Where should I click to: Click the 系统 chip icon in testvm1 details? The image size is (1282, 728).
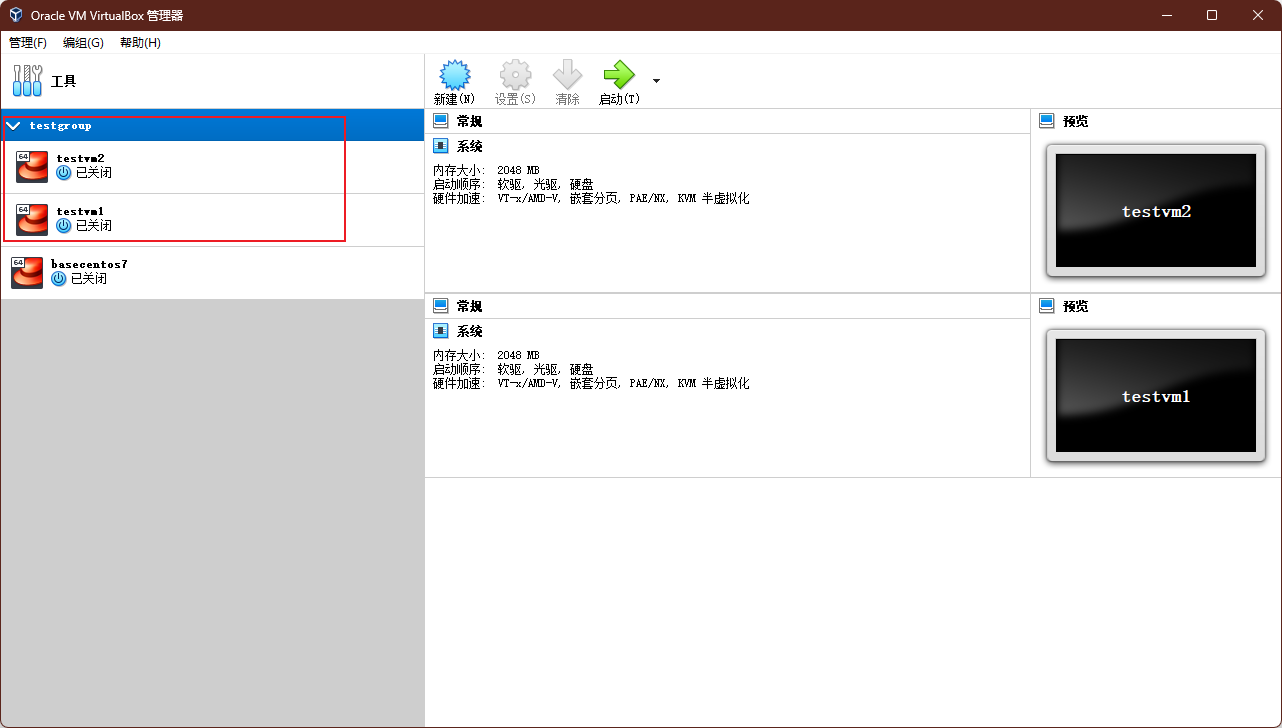pos(440,331)
